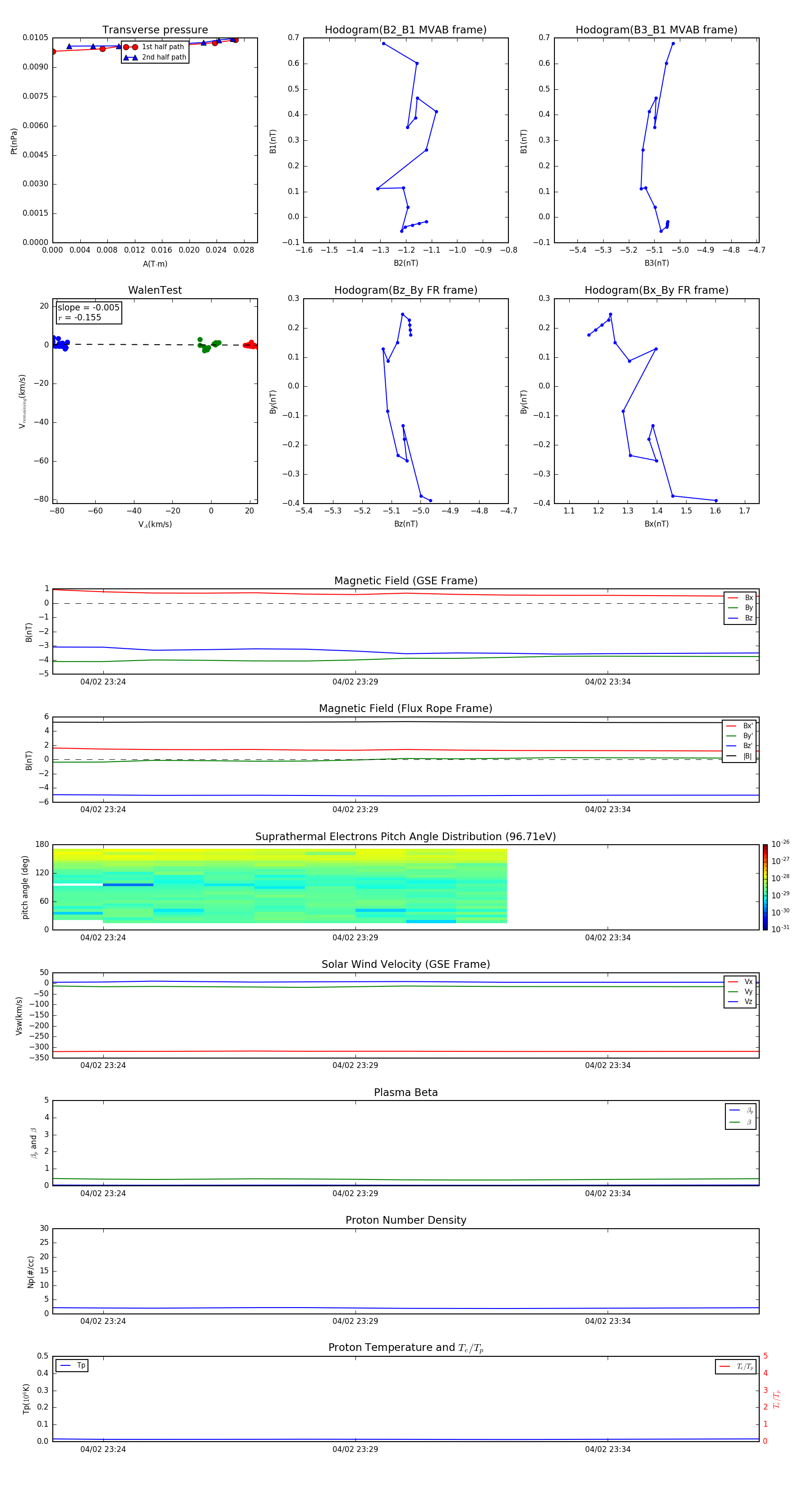Click the 'Hodogram(Bx_By FR frame)' title
The image size is (812, 1489).
coord(656,290)
